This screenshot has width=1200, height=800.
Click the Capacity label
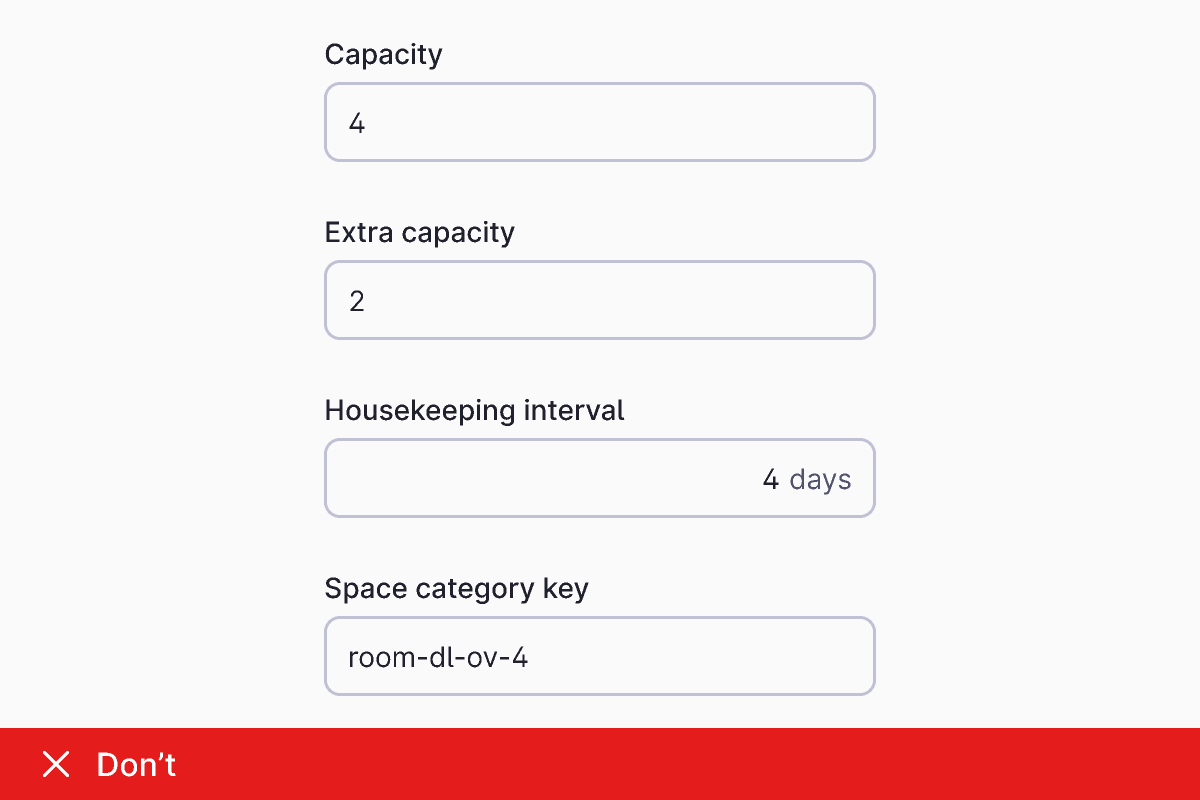pyautogui.click(x=383, y=55)
